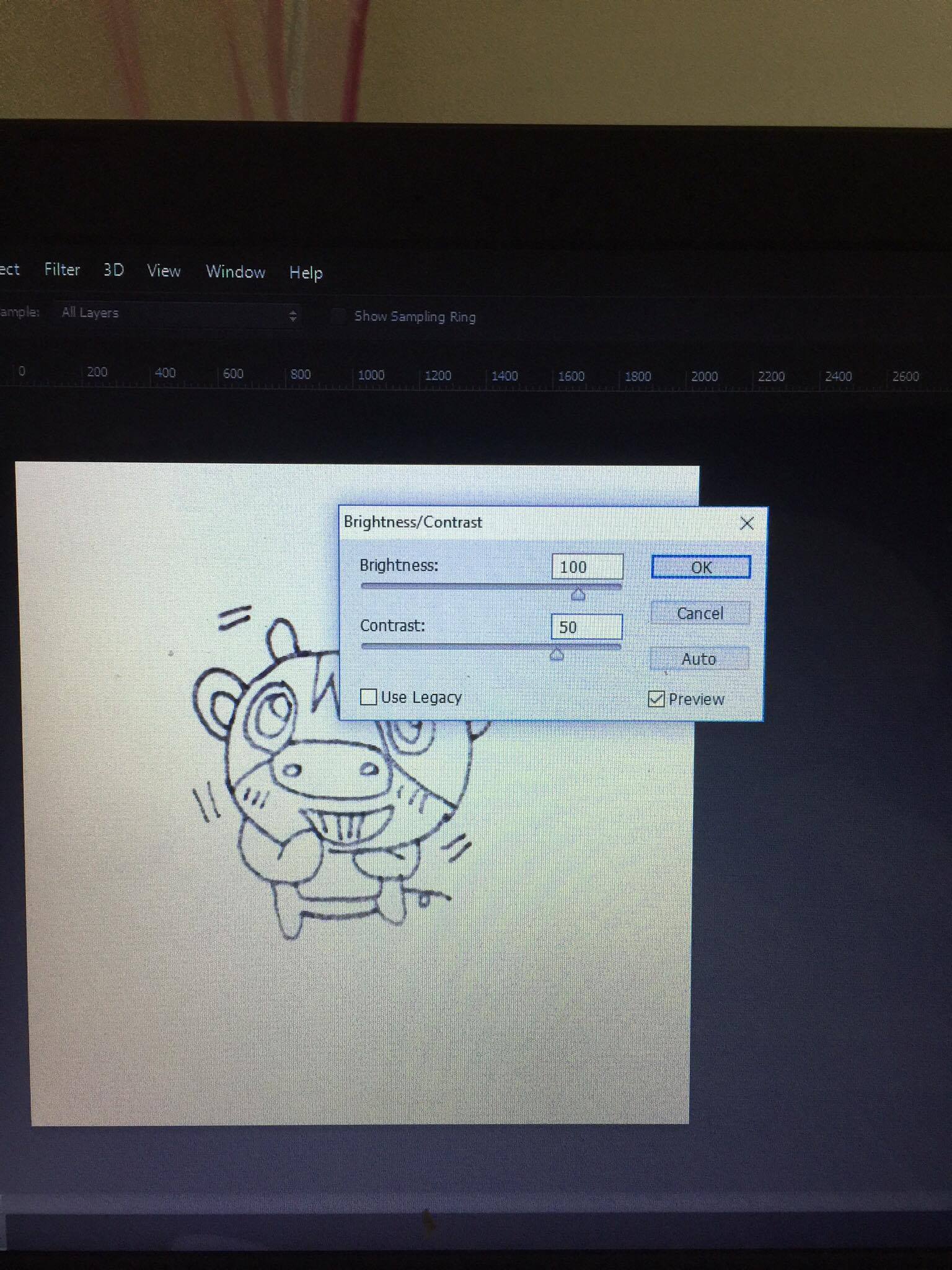
Task: Click the Auto button
Action: (x=699, y=659)
